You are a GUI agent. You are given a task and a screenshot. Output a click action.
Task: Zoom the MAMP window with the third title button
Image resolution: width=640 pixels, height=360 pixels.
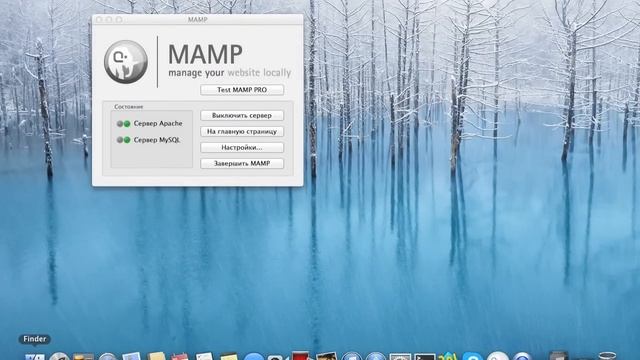[119, 19]
